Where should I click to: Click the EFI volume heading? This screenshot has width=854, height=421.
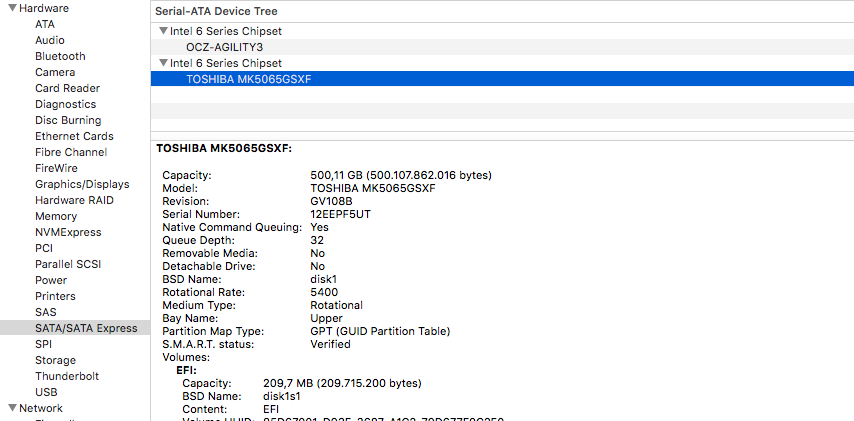pos(186,370)
